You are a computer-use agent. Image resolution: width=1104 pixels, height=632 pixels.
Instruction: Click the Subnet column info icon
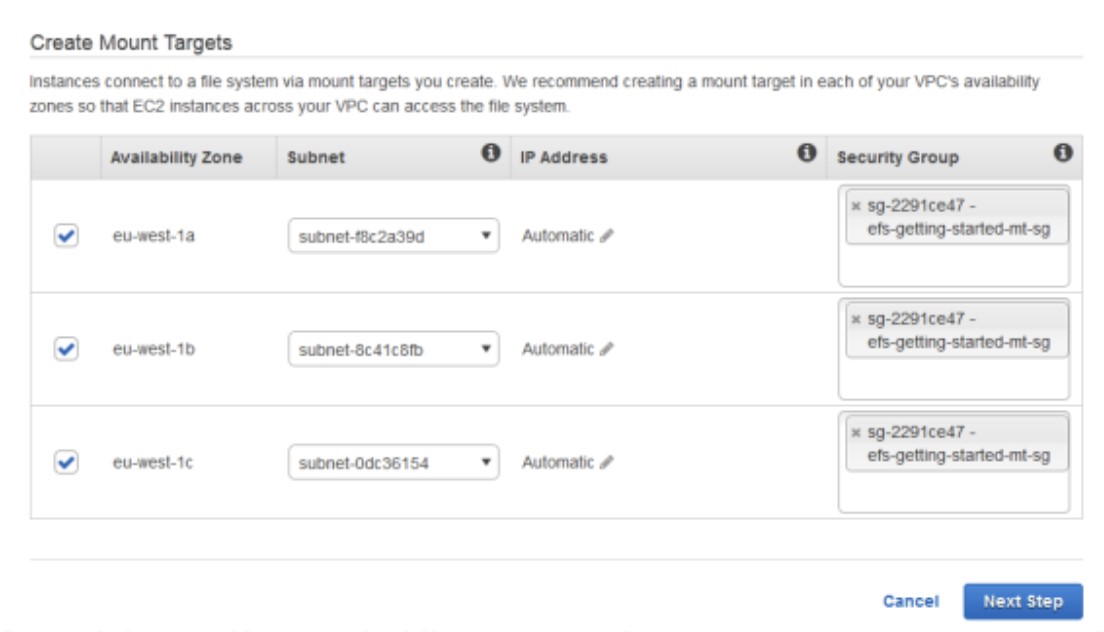(x=490, y=154)
